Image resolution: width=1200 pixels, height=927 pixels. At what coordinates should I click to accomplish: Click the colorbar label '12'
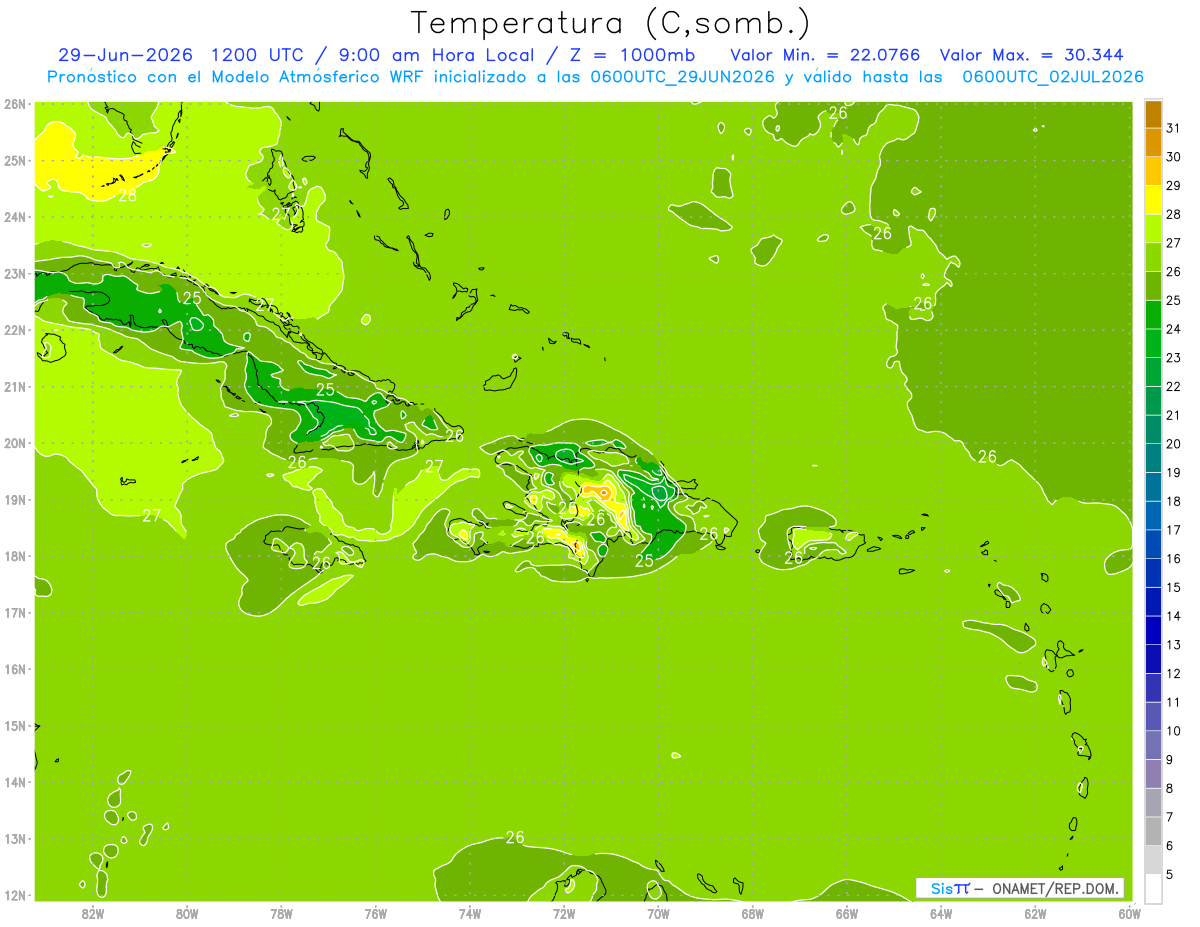1174,674
